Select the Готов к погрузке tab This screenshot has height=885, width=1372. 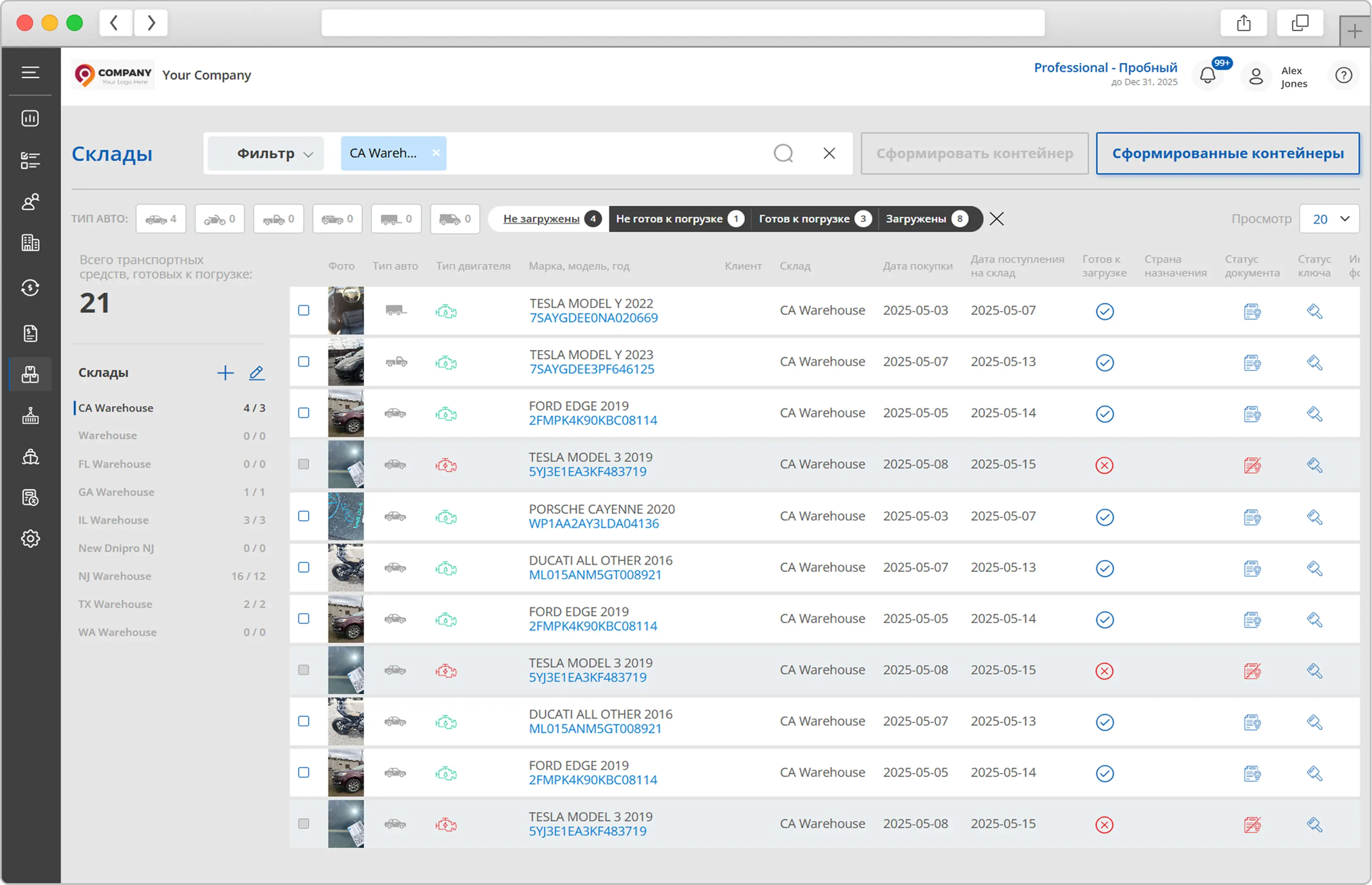pyautogui.click(x=815, y=219)
